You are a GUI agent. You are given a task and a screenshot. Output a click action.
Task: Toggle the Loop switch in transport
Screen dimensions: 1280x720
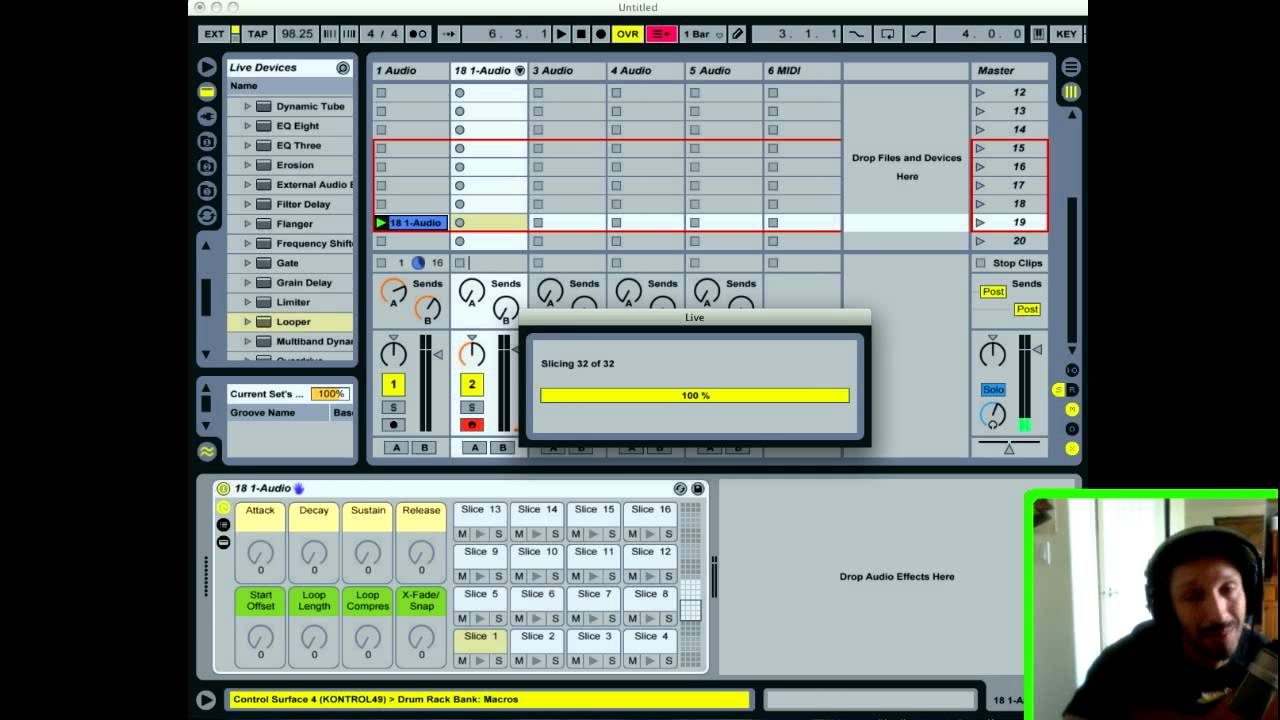[x=888, y=34]
